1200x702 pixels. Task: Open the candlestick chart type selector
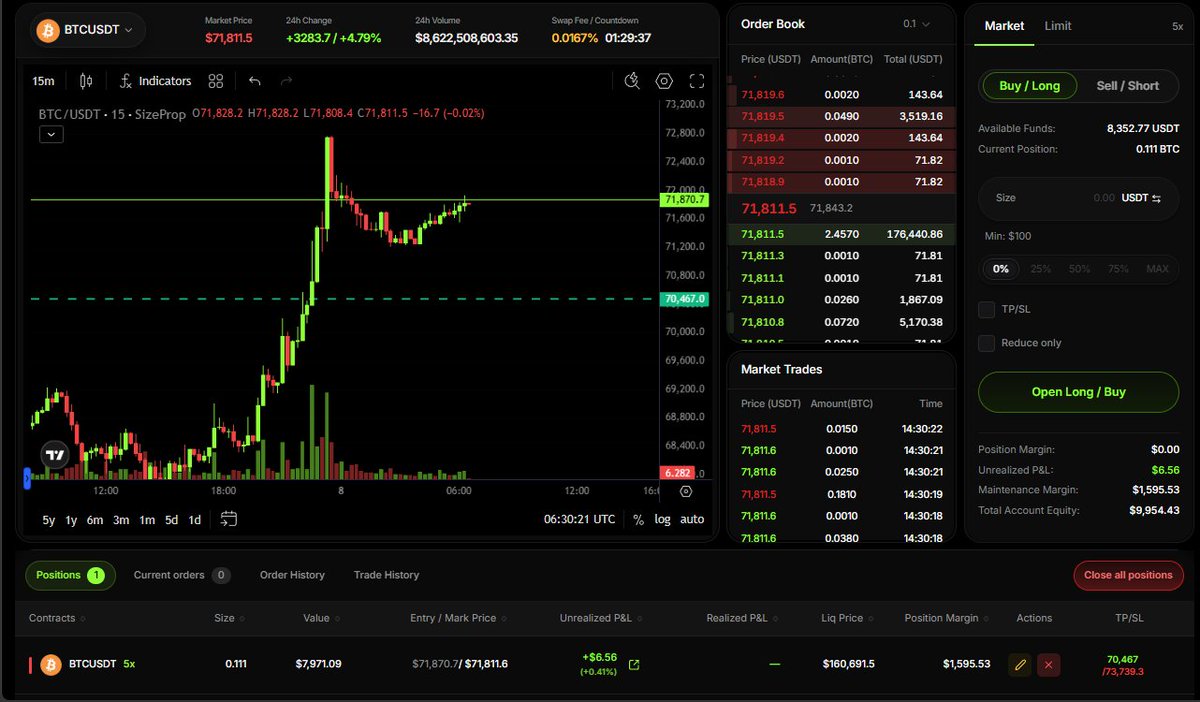(85, 81)
